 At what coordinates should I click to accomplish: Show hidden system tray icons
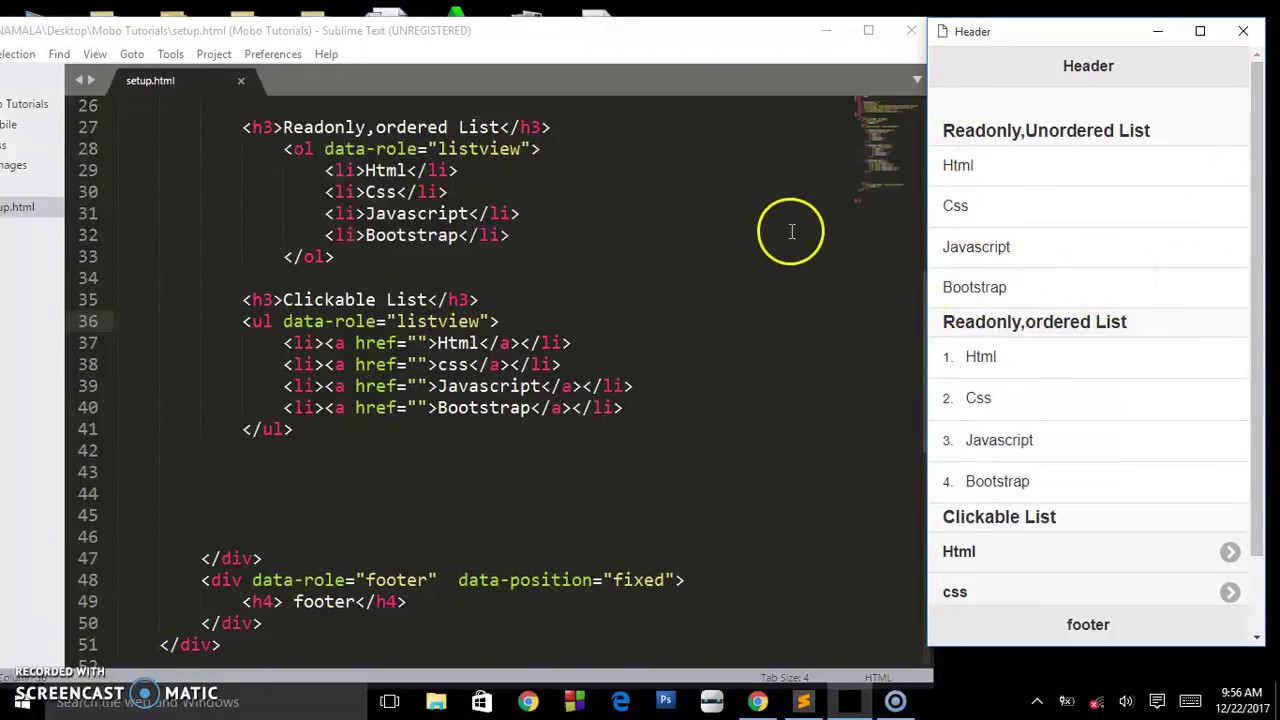click(x=1037, y=702)
